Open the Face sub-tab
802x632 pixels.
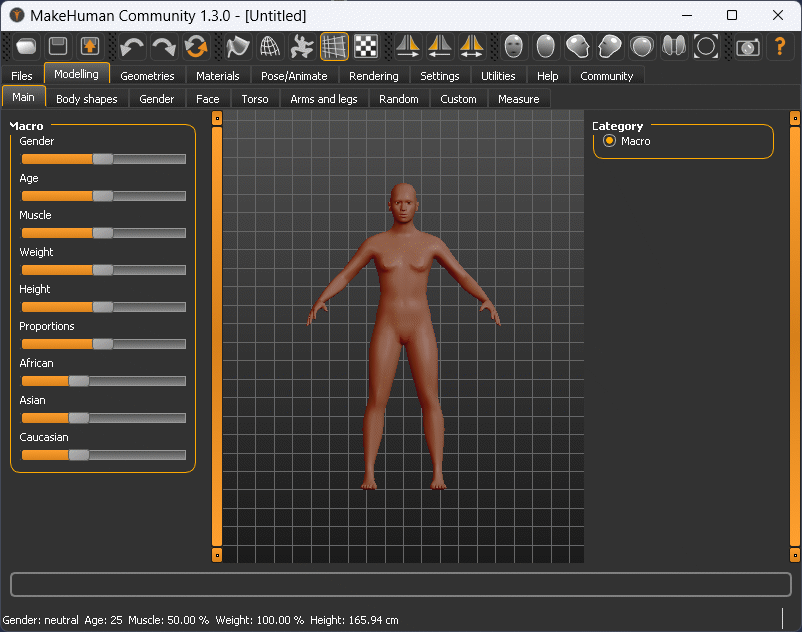pos(208,99)
